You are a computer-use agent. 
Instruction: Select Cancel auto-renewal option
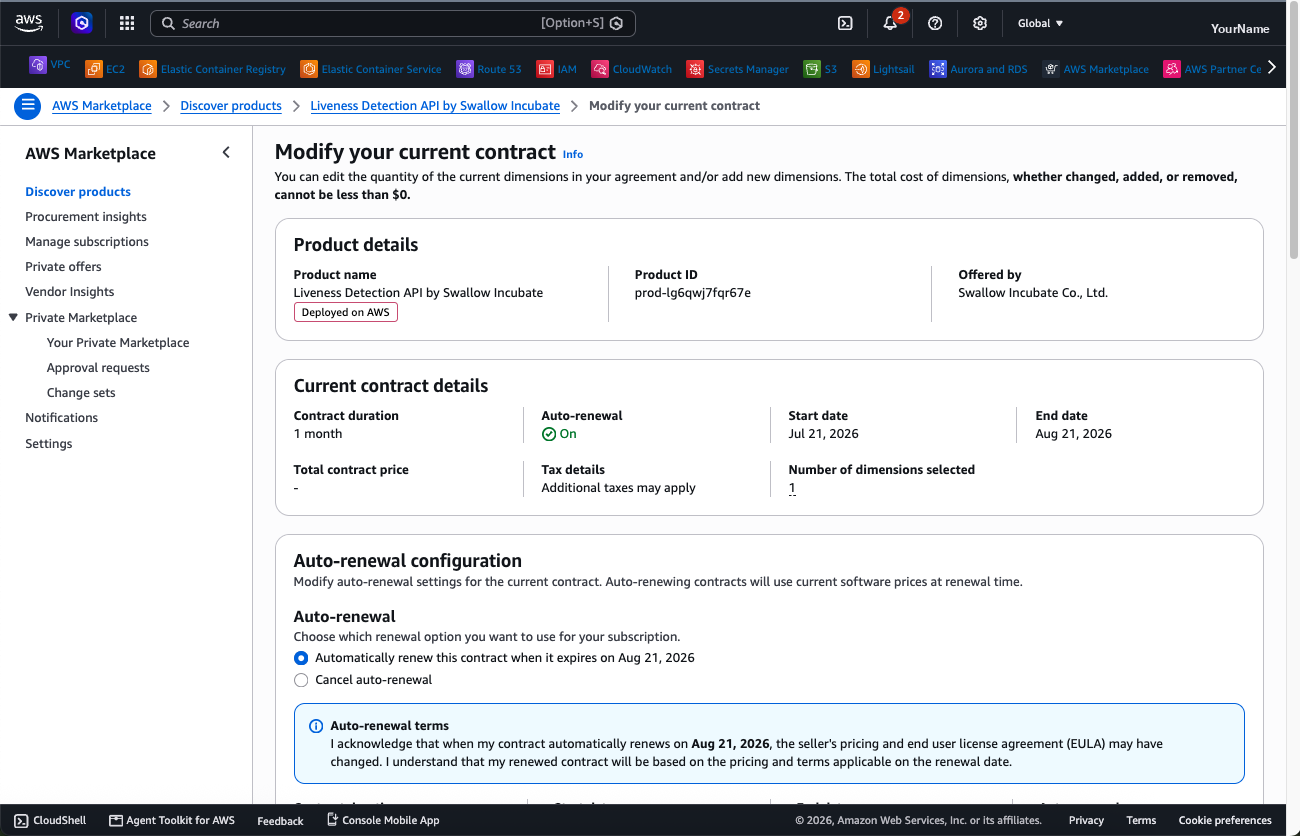coord(301,680)
